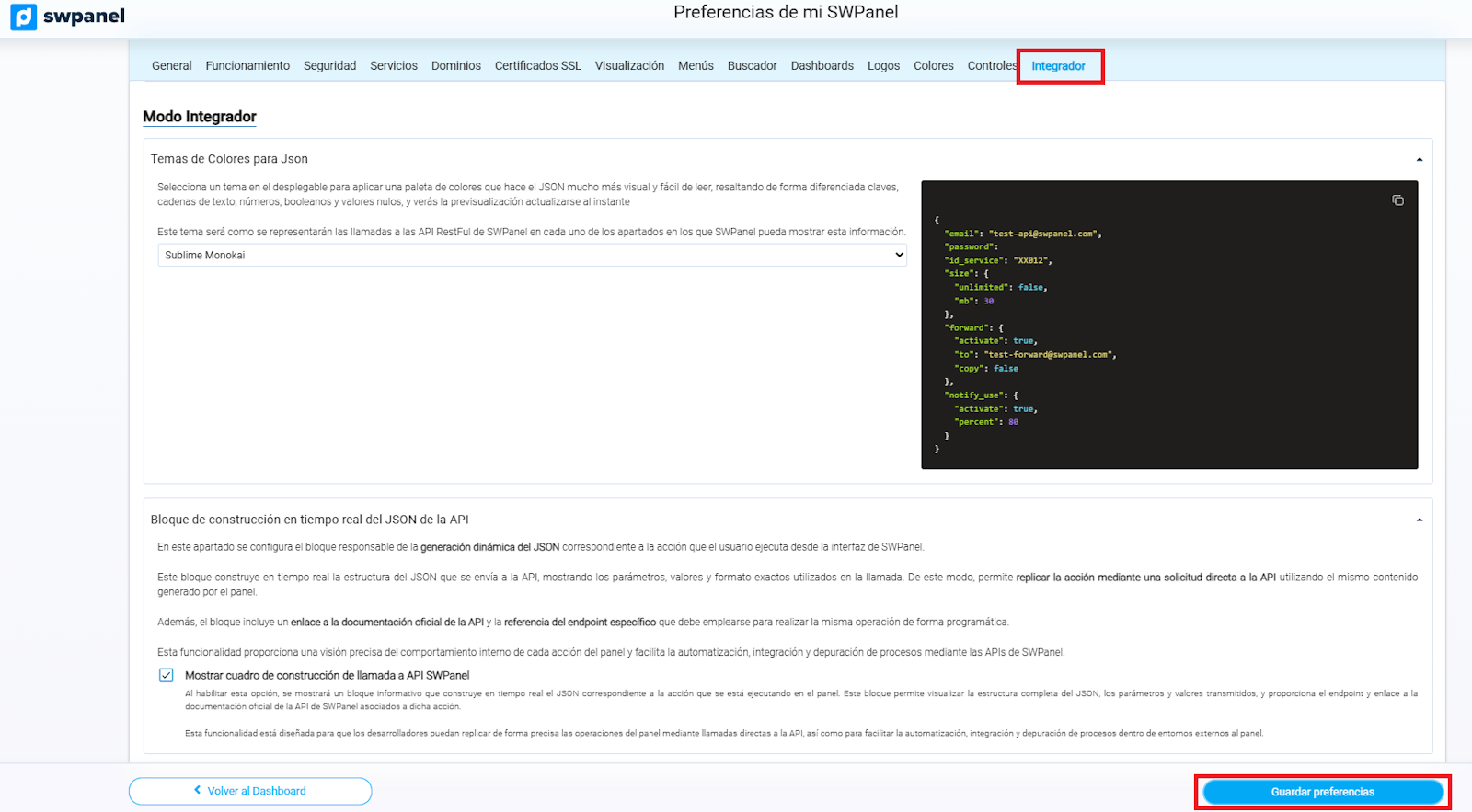The height and width of the screenshot is (812, 1472).
Task: Copy the JSON preview code
Action: [1397, 200]
